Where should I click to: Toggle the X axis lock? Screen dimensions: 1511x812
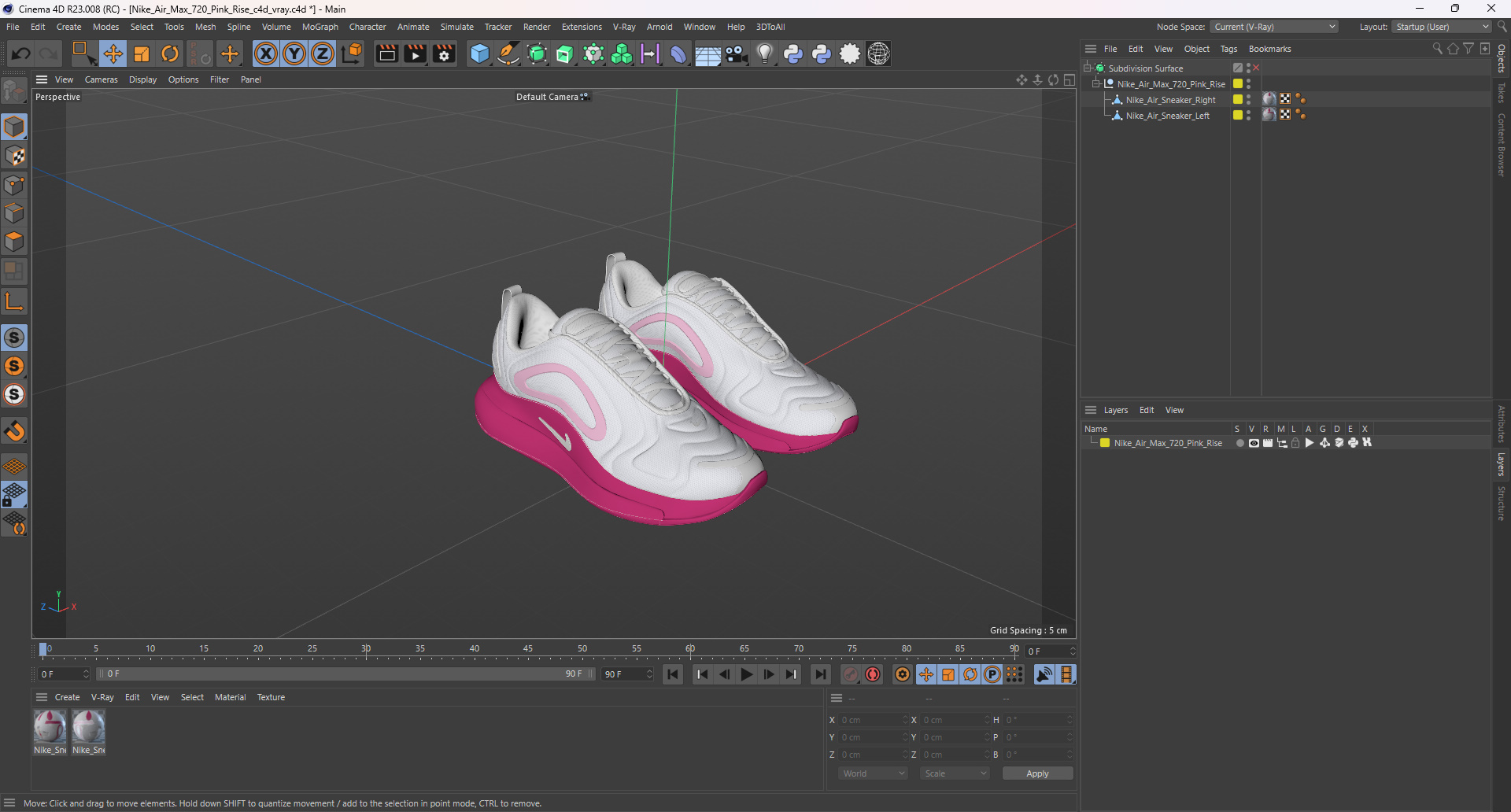pyautogui.click(x=266, y=54)
